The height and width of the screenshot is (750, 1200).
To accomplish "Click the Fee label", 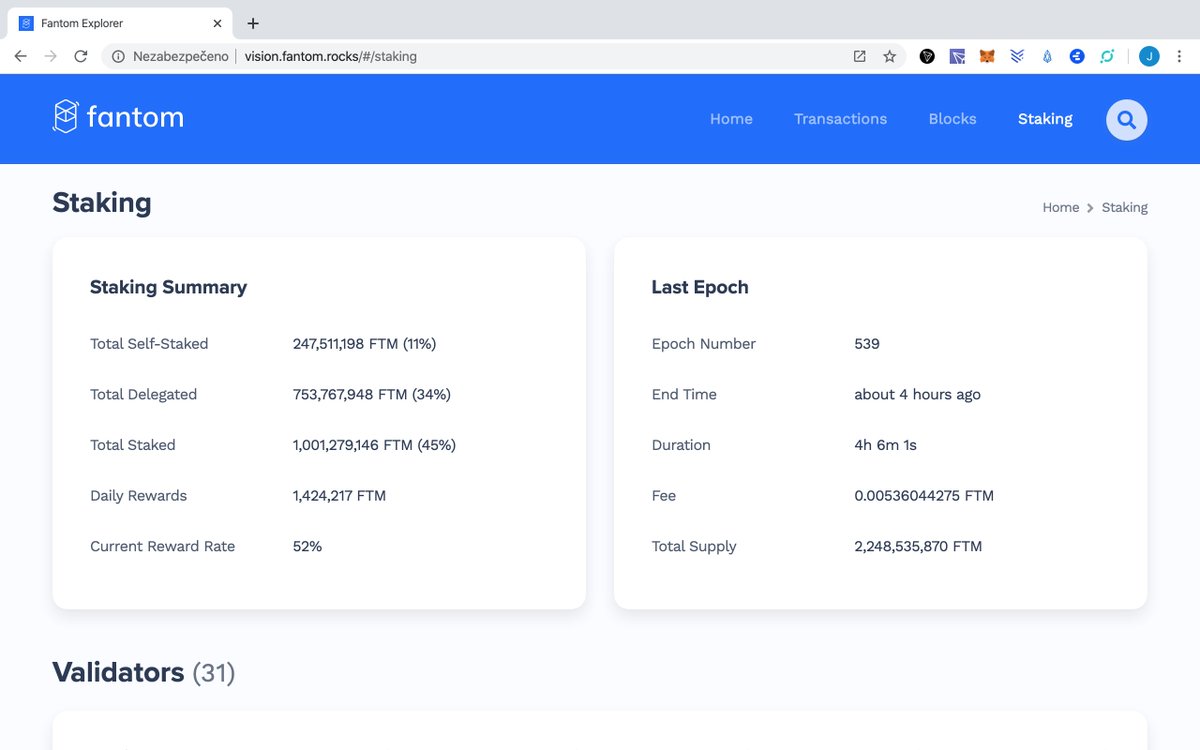I will pyautogui.click(x=663, y=496).
